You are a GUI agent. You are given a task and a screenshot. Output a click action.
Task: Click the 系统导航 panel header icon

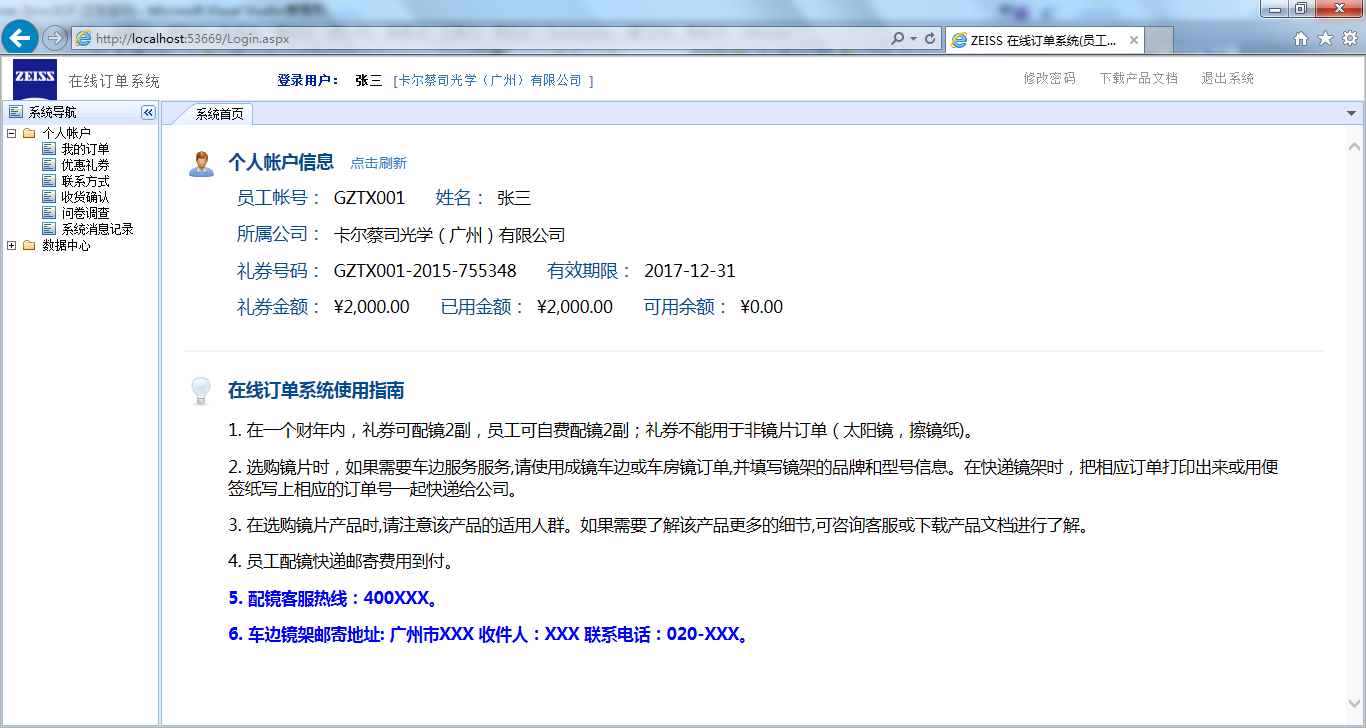15,112
